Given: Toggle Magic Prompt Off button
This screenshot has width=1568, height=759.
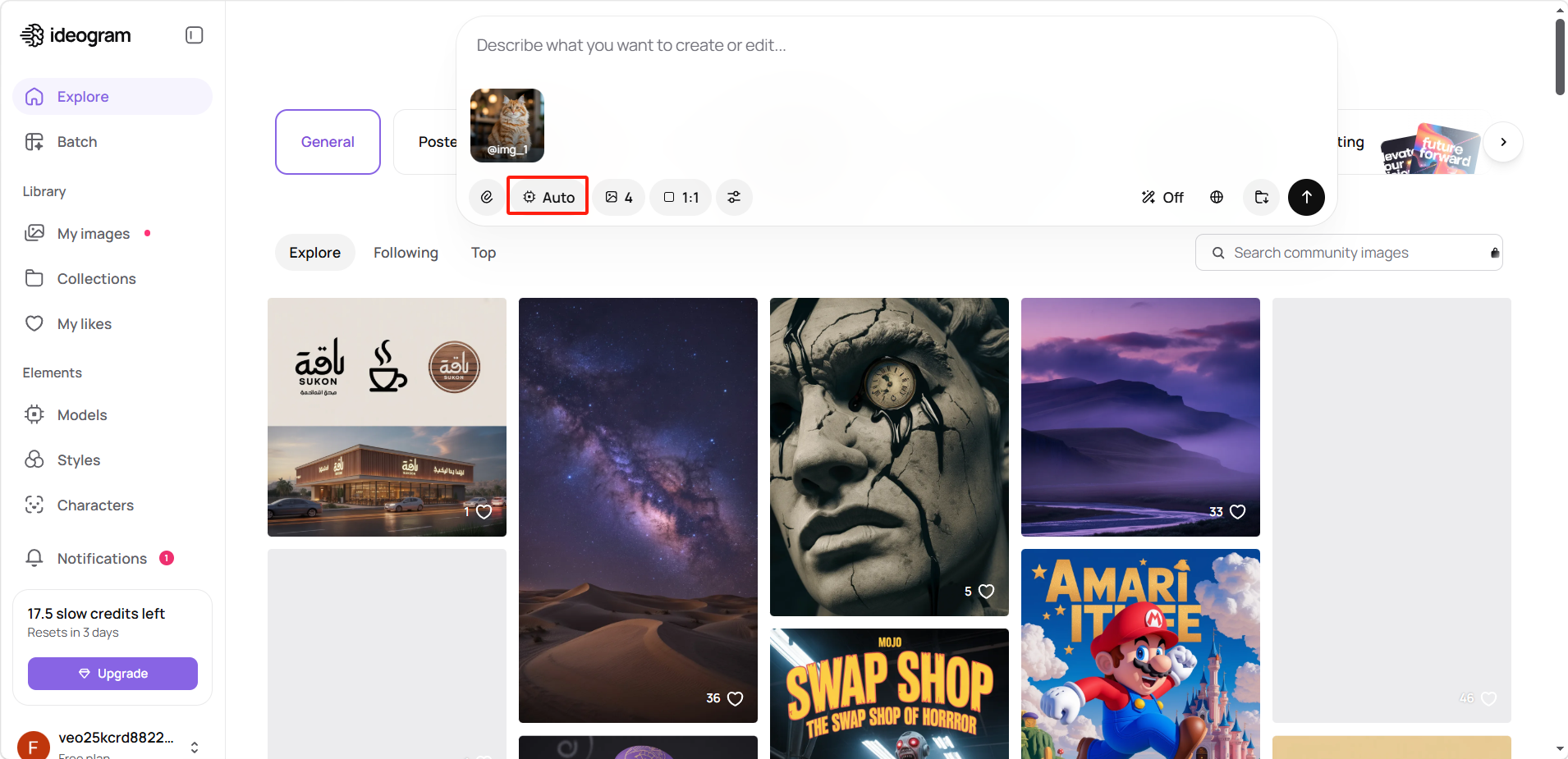Looking at the screenshot, I should point(1162,197).
